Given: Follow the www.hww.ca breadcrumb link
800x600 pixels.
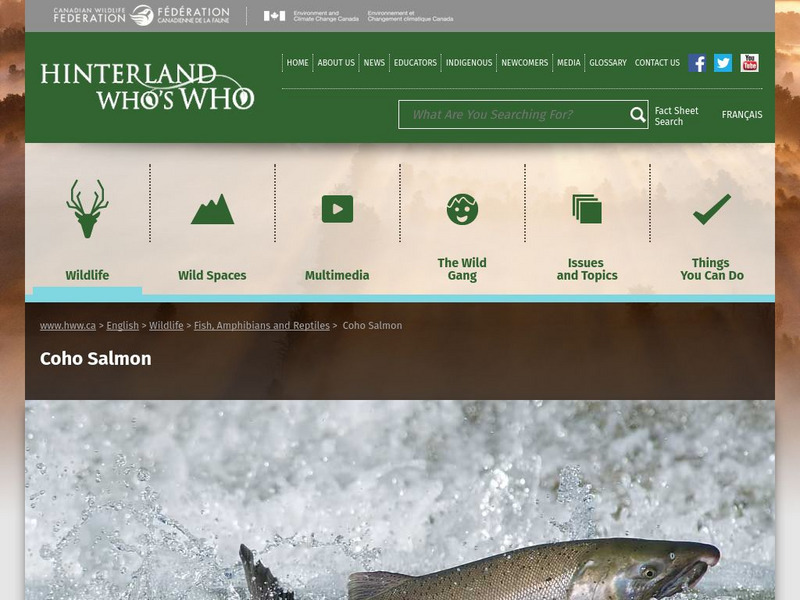Looking at the screenshot, I should (68, 326).
